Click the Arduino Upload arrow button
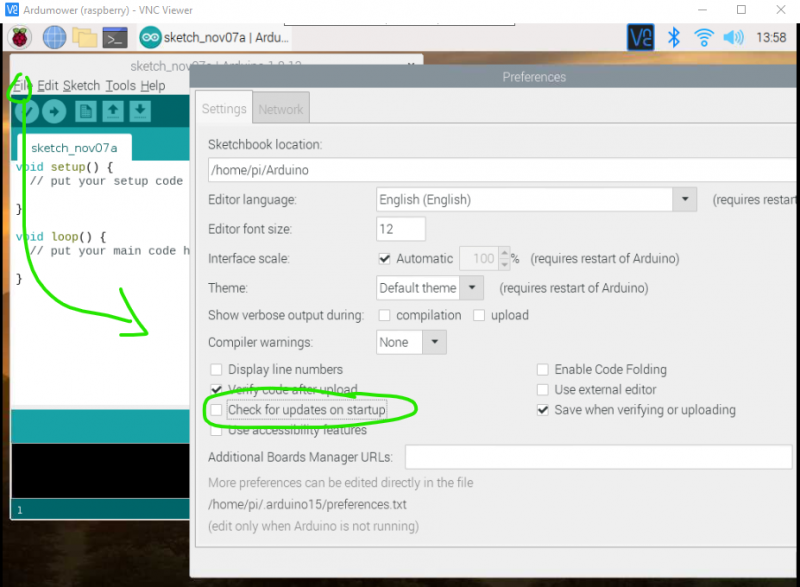 click(54, 111)
